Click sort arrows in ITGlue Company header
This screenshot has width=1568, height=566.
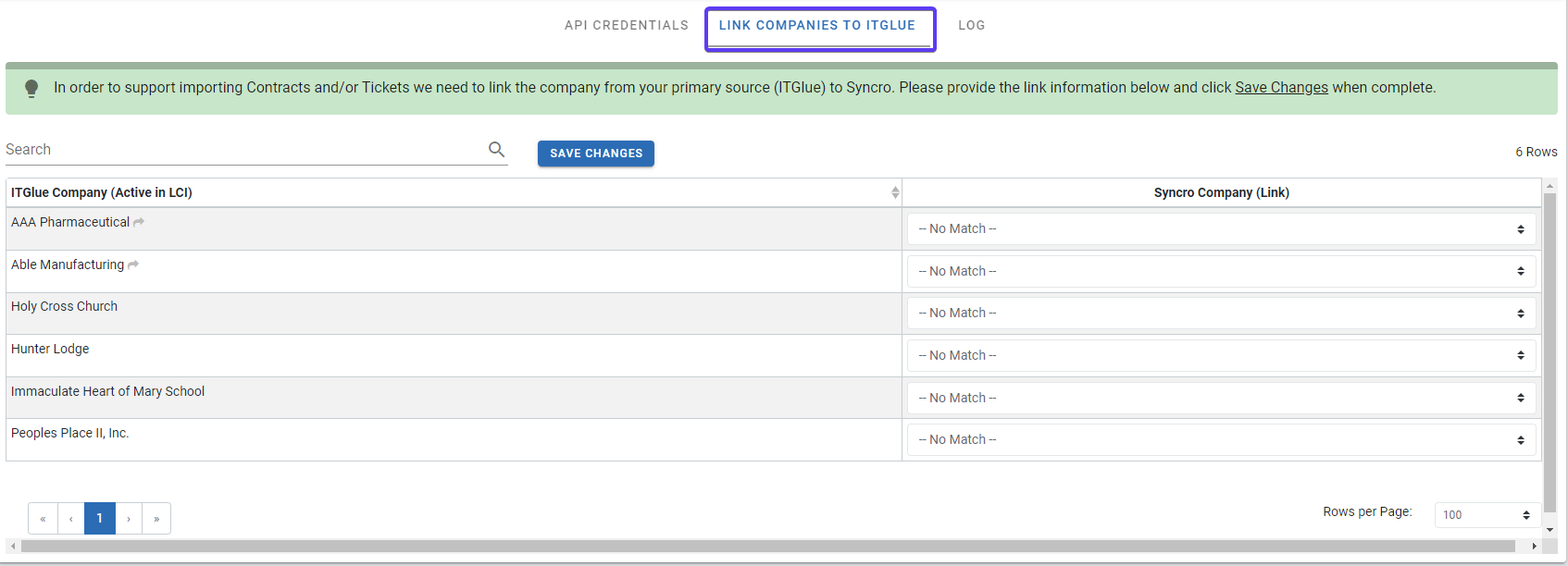click(895, 192)
